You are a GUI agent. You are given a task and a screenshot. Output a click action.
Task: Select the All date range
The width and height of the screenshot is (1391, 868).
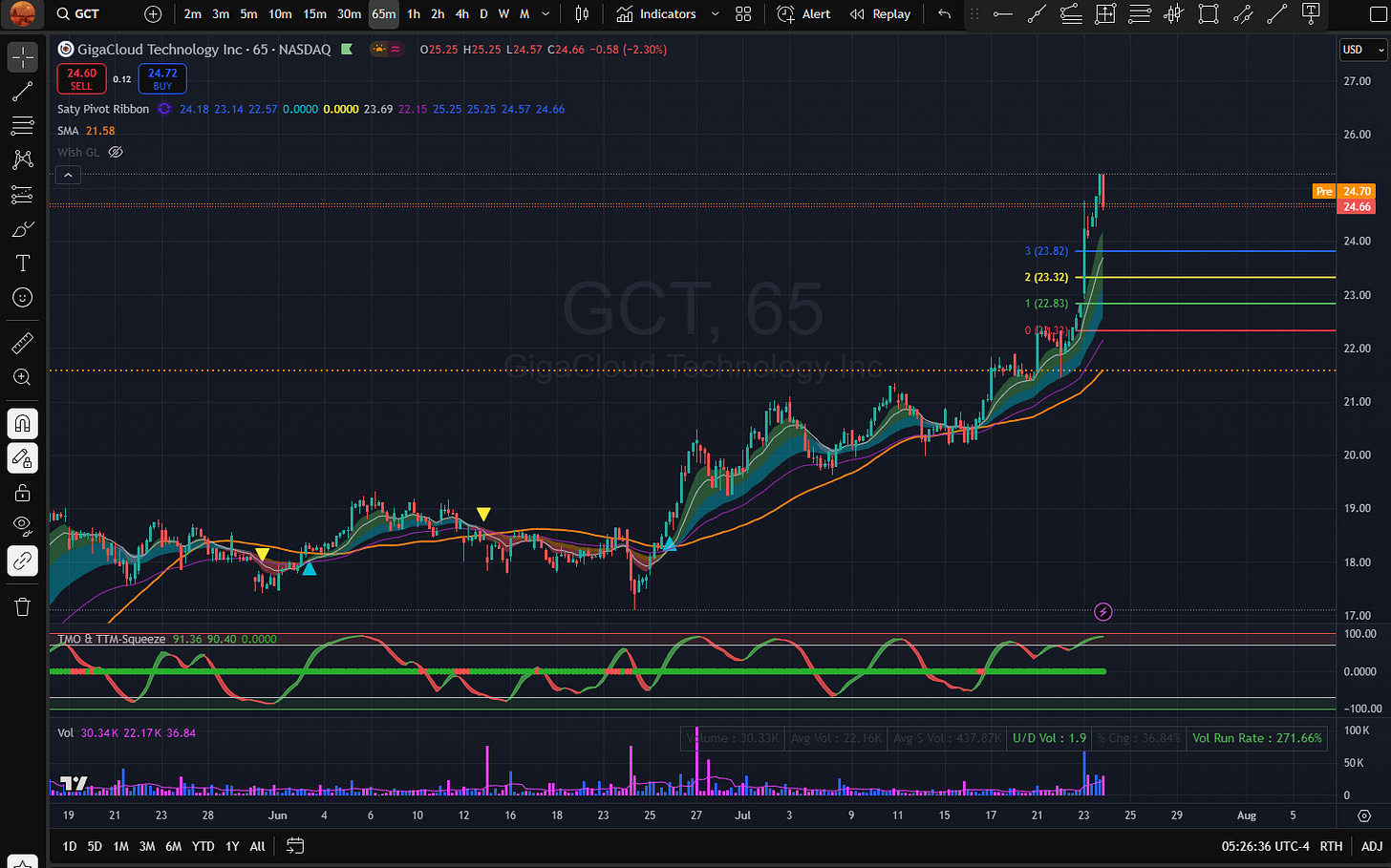pos(257,846)
